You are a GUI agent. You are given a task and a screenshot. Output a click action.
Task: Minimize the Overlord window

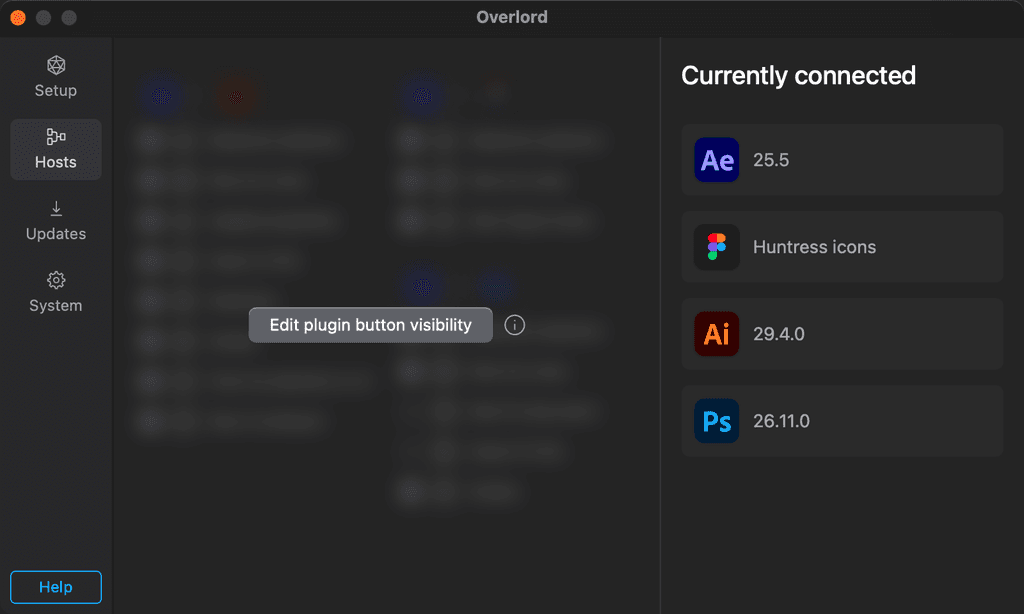point(43,18)
